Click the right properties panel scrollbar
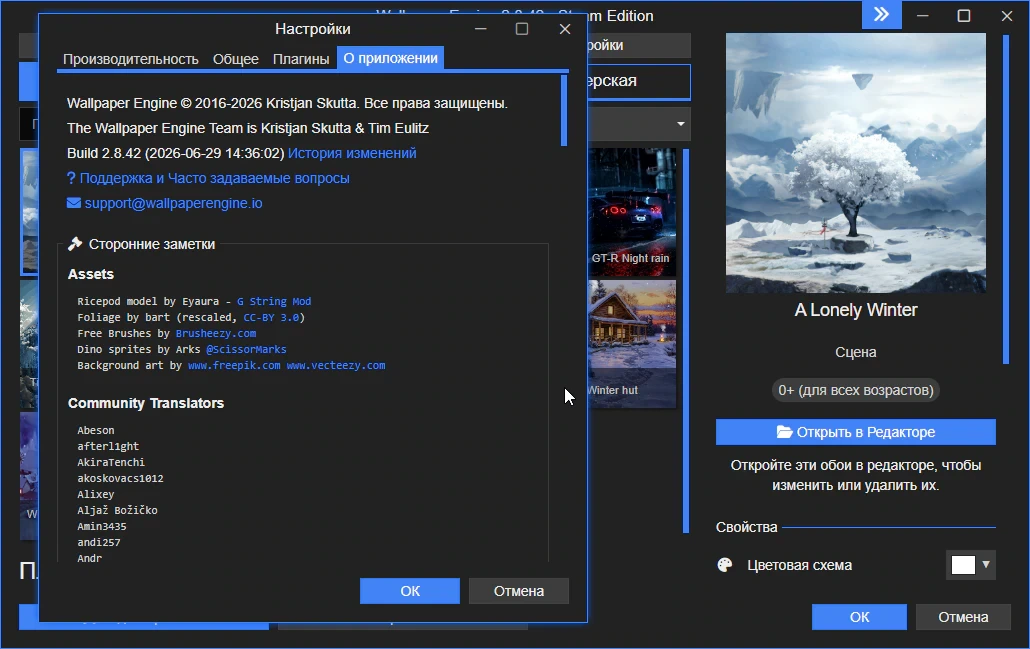The width and height of the screenshot is (1030, 649). point(1005,199)
